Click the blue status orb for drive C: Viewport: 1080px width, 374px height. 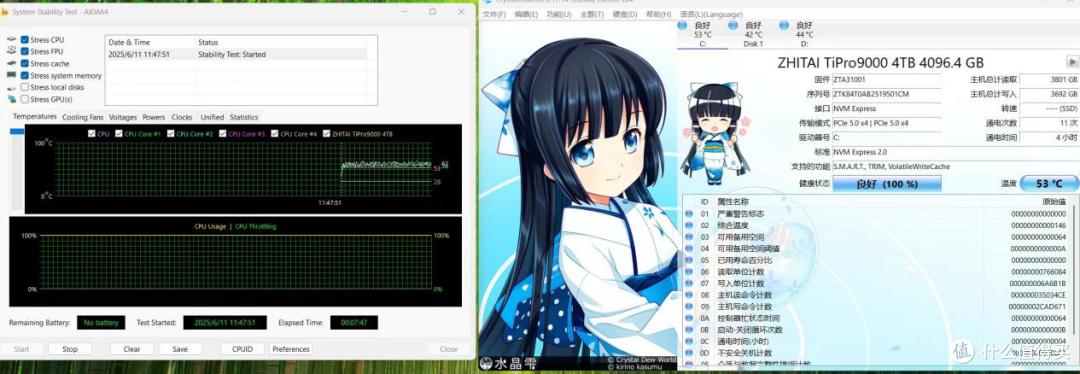click(x=682, y=25)
